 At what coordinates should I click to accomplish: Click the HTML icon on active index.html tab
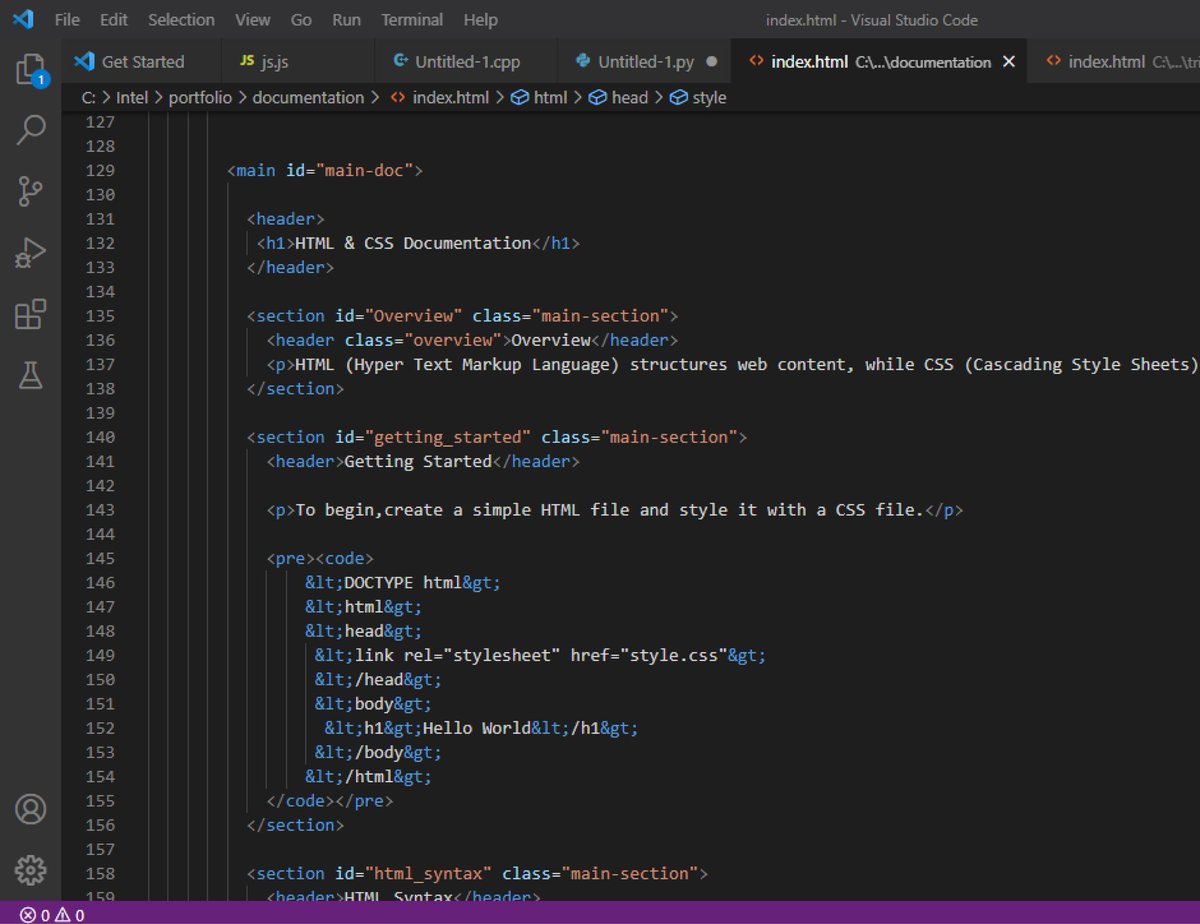tap(756, 61)
